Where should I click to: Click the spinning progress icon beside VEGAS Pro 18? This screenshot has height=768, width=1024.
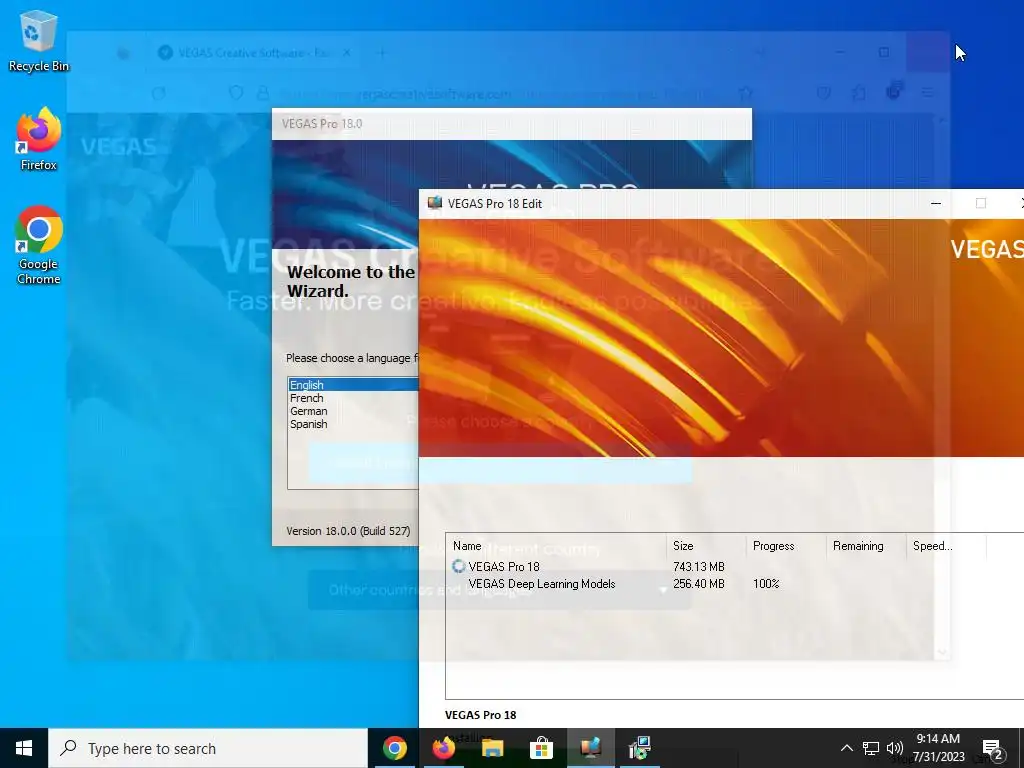[x=458, y=566]
